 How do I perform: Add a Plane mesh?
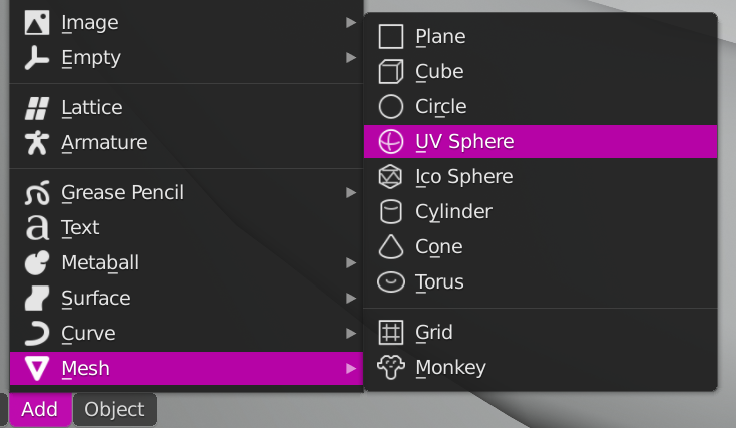[x=440, y=37]
